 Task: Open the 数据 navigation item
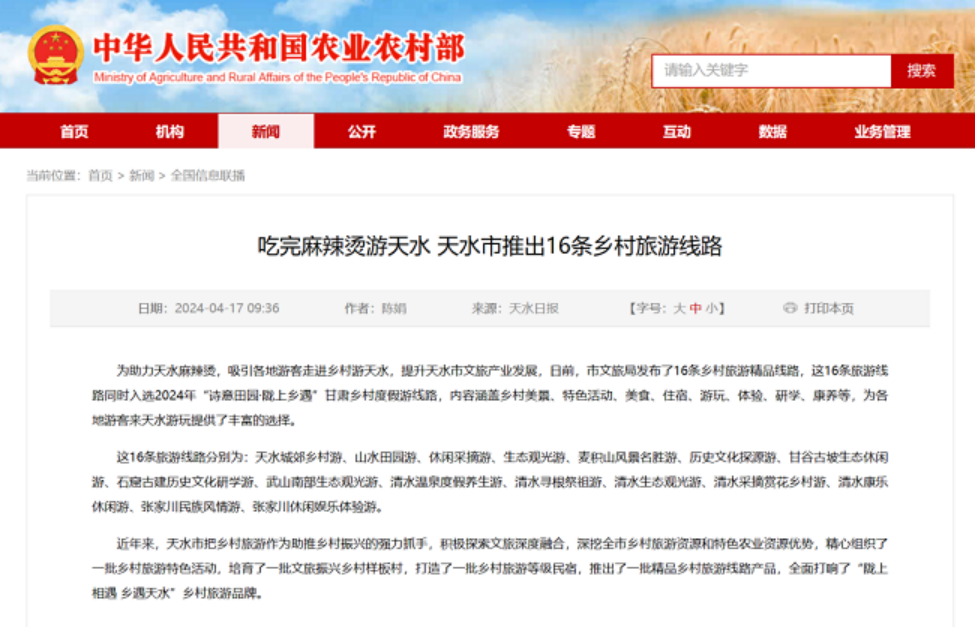pos(773,131)
